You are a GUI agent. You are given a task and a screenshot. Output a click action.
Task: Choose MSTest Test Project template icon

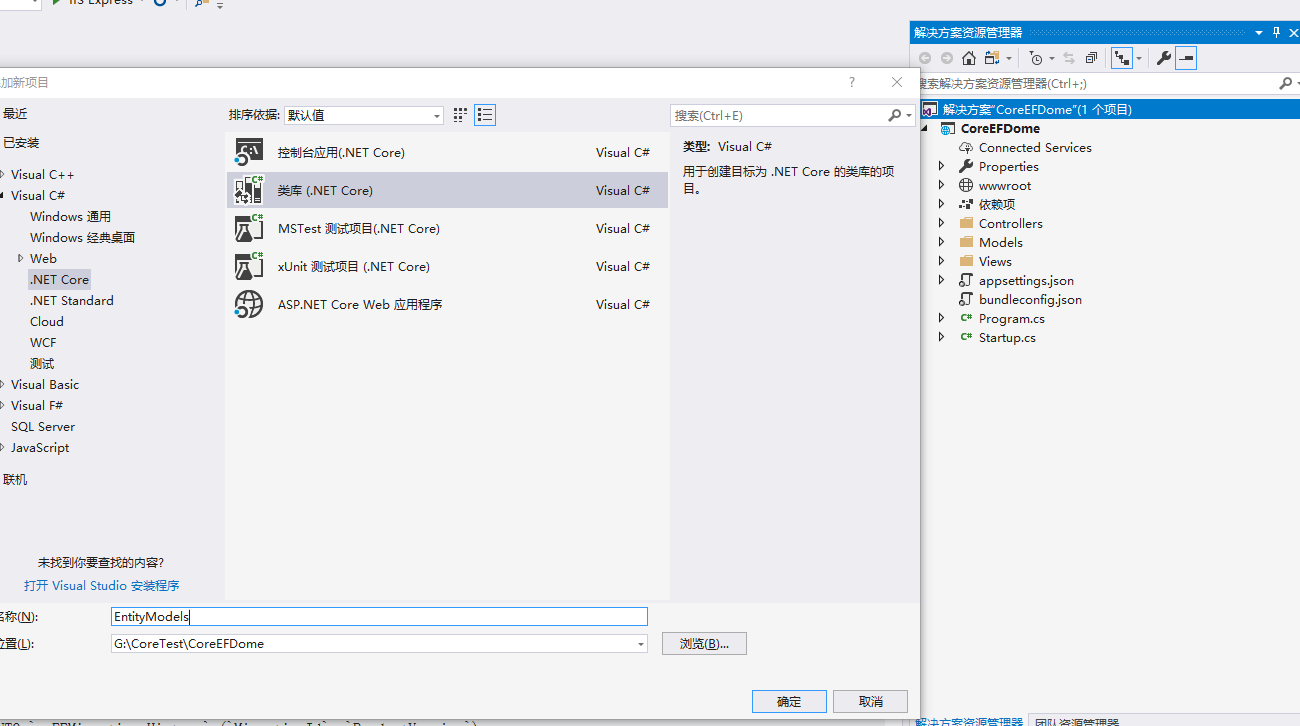[248, 228]
